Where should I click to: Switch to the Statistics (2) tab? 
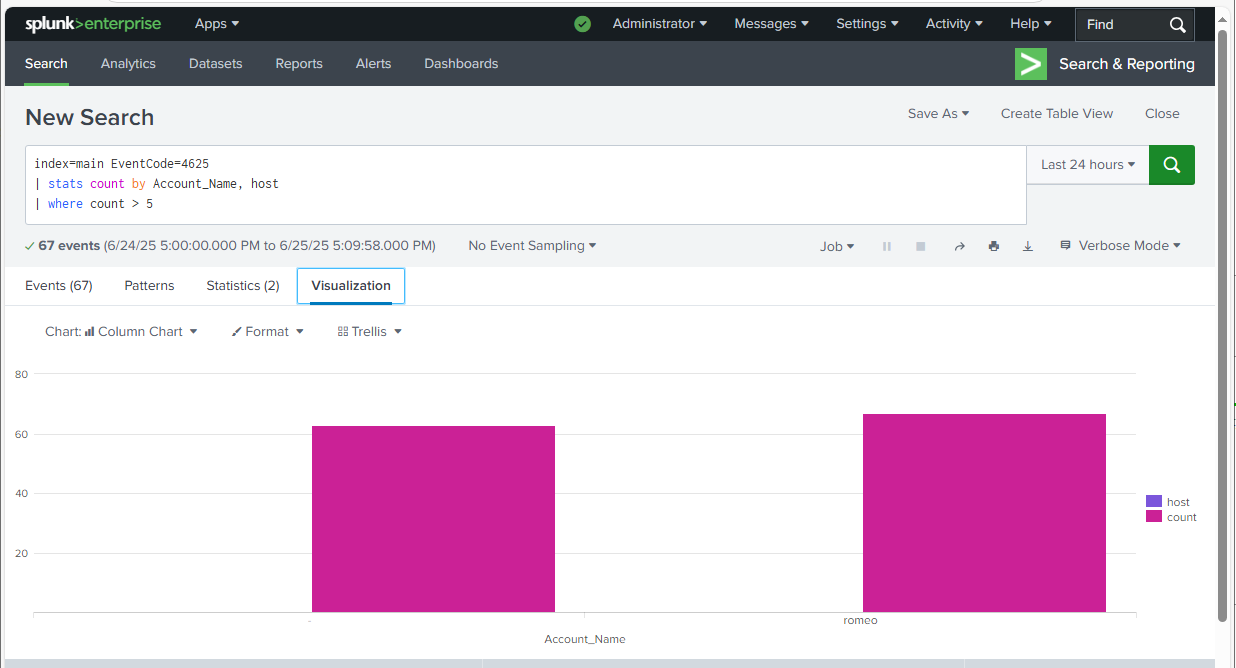[x=243, y=286]
